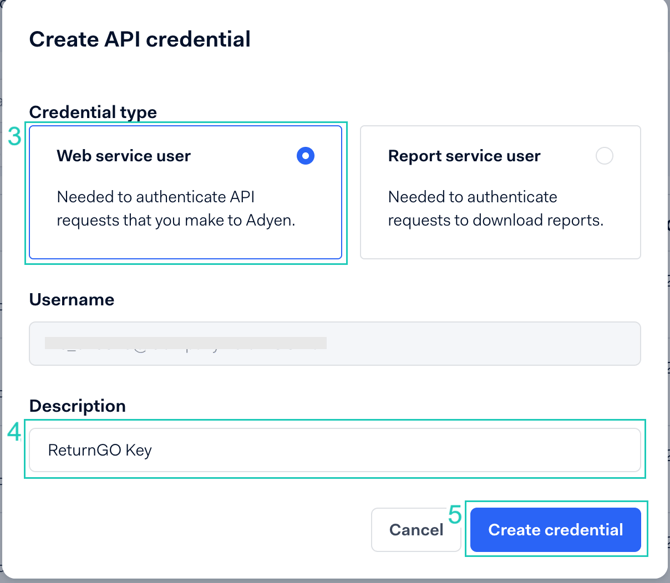Select the Report service user radio button
Screen dimensions: 670x583
[x=604, y=156]
